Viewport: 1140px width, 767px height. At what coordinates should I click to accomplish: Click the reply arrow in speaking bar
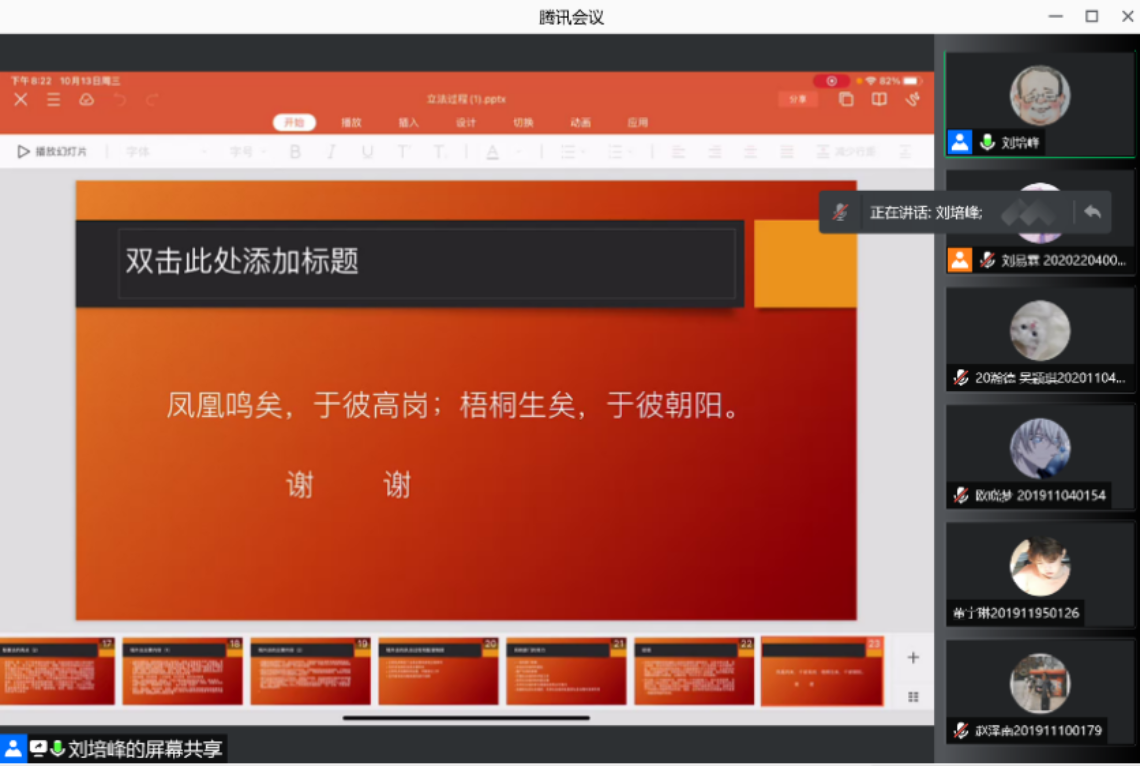coord(1092,212)
